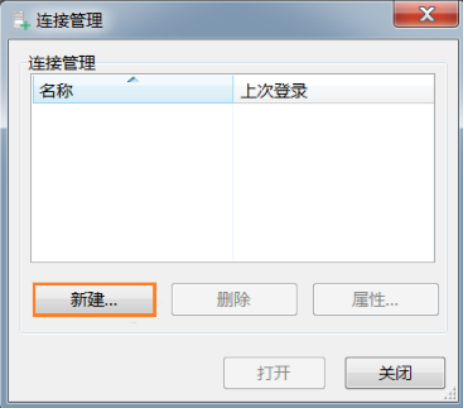This screenshot has height=409, width=464.
Task: Click the 连接管理 group box label
Action: tap(62, 63)
